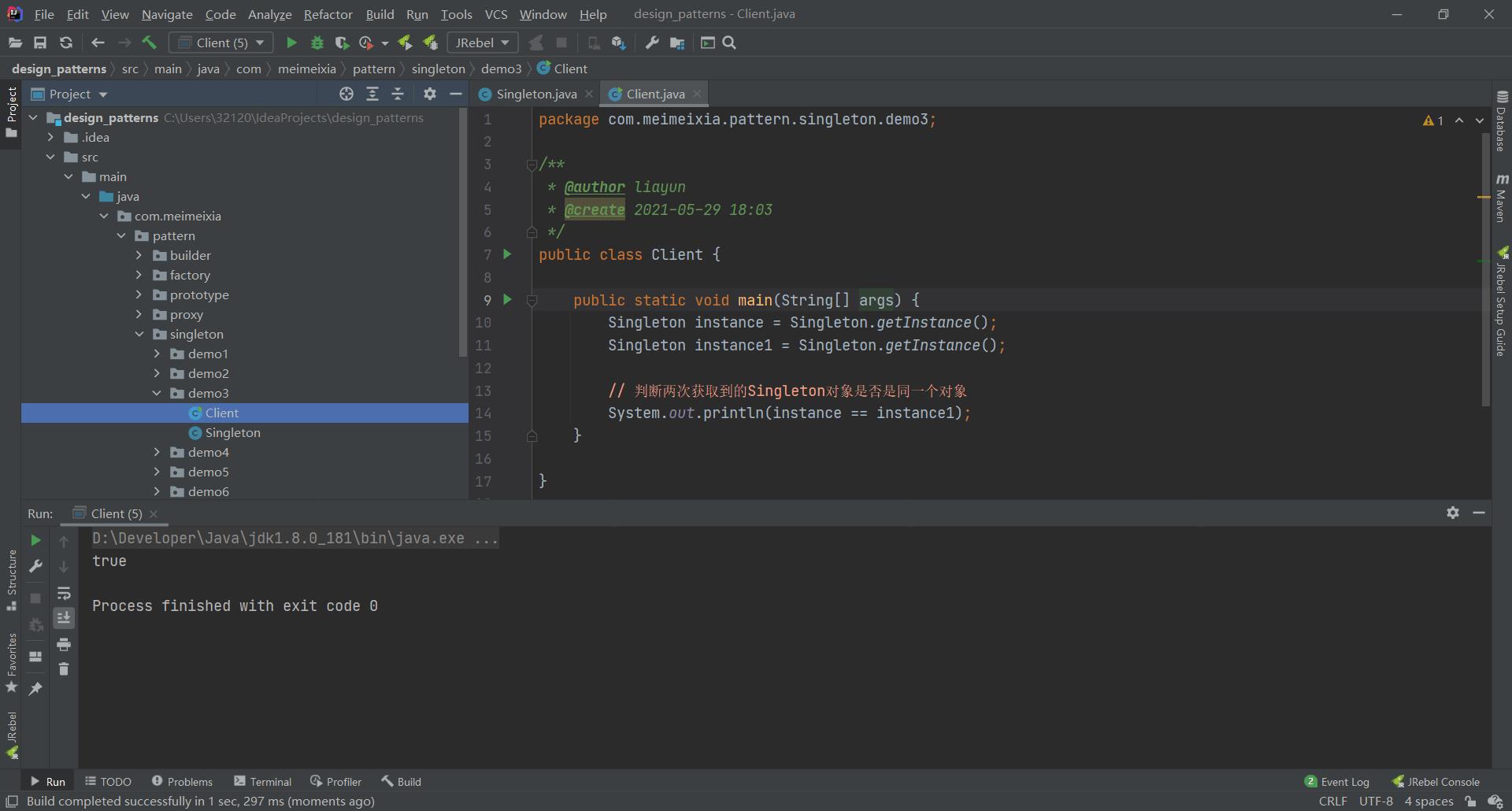Screen dimensions: 1512x811
Task: Expand the builder package
Action: click(x=139, y=255)
